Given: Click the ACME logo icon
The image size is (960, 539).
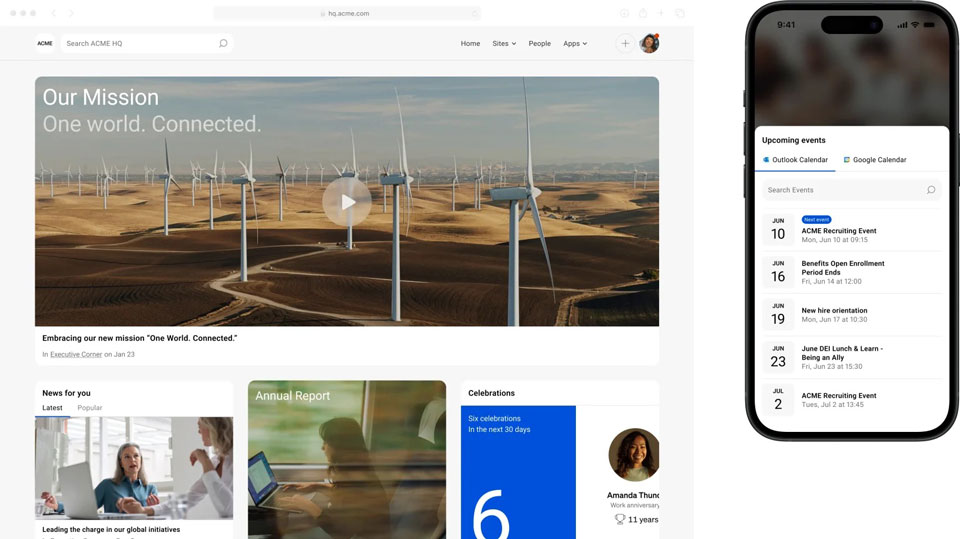Looking at the screenshot, I should point(45,43).
